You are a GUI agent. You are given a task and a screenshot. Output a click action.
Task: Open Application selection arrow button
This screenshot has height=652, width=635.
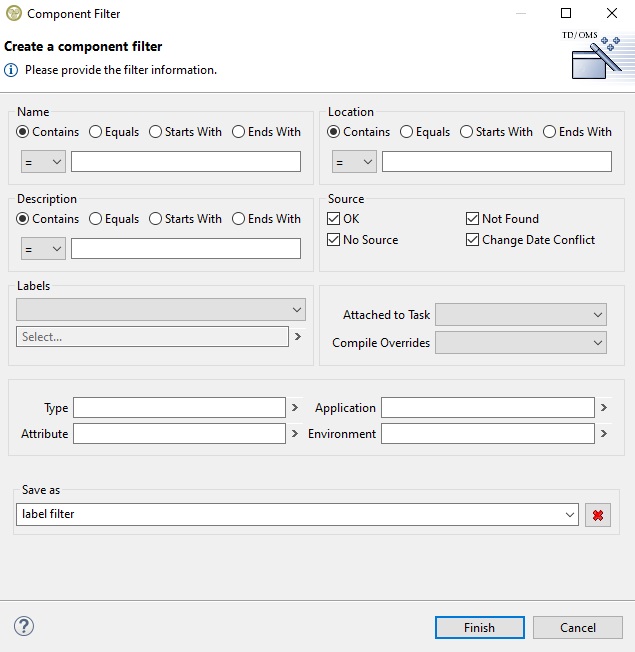pyautogui.click(x=603, y=408)
